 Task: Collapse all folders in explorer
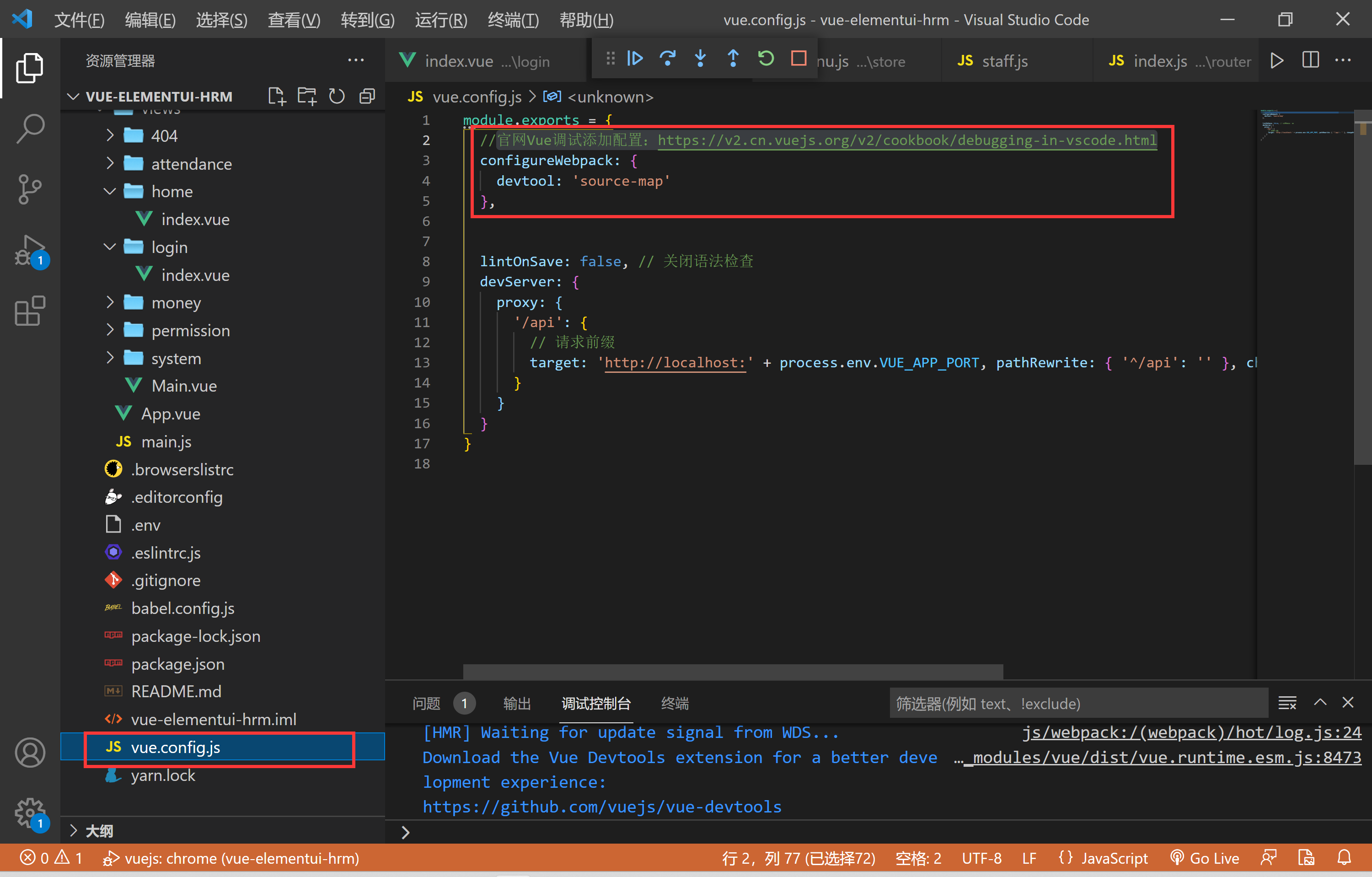[368, 97]
